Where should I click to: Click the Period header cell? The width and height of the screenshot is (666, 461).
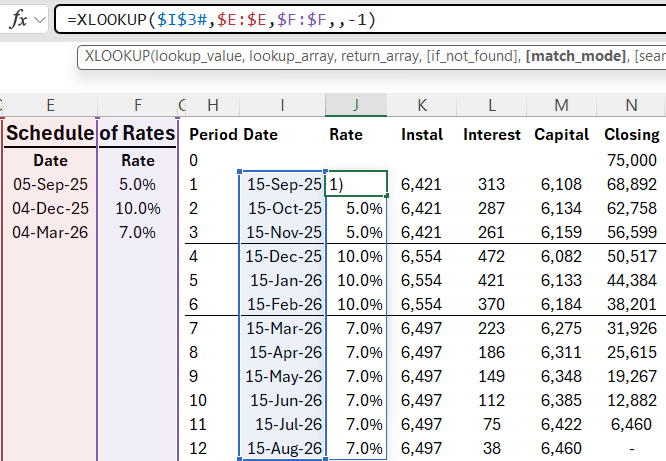(213, 135)
